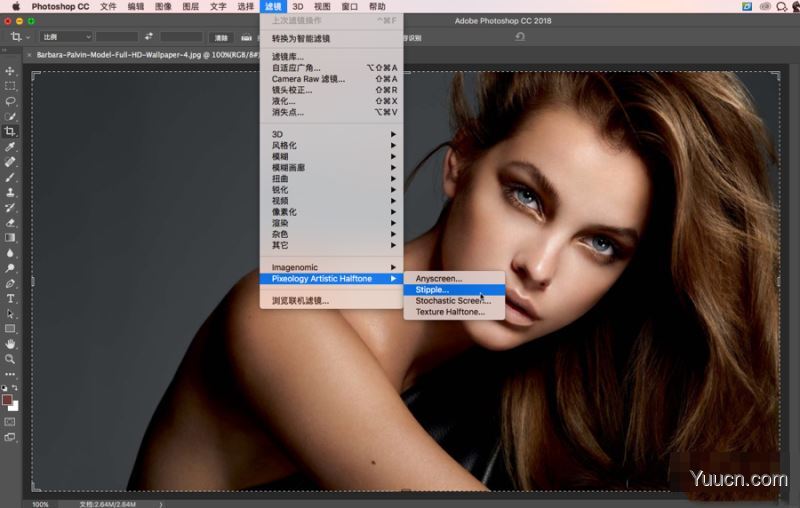Choose Texture Halftone... from the submenu
The width and height of the screenshot is (800, 508).
tap(454, 312)
